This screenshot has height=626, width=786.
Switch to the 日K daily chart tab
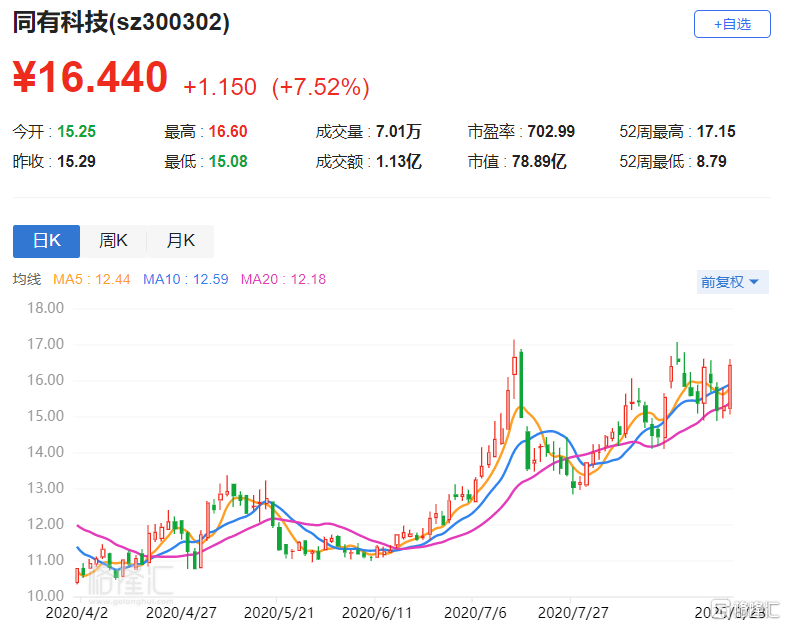click(x=46, y=241)
